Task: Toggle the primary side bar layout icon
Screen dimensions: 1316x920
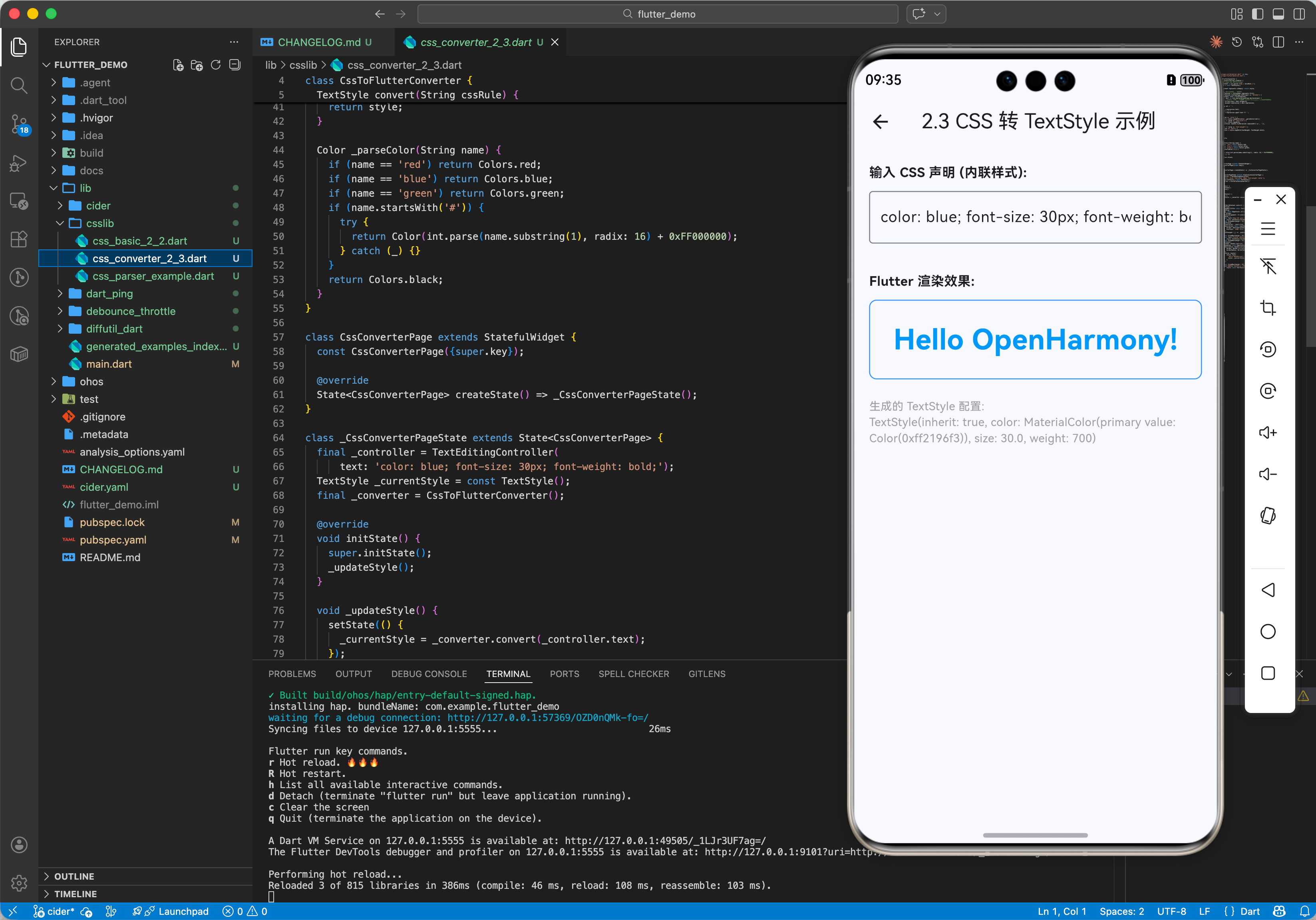Action: 1257,14
